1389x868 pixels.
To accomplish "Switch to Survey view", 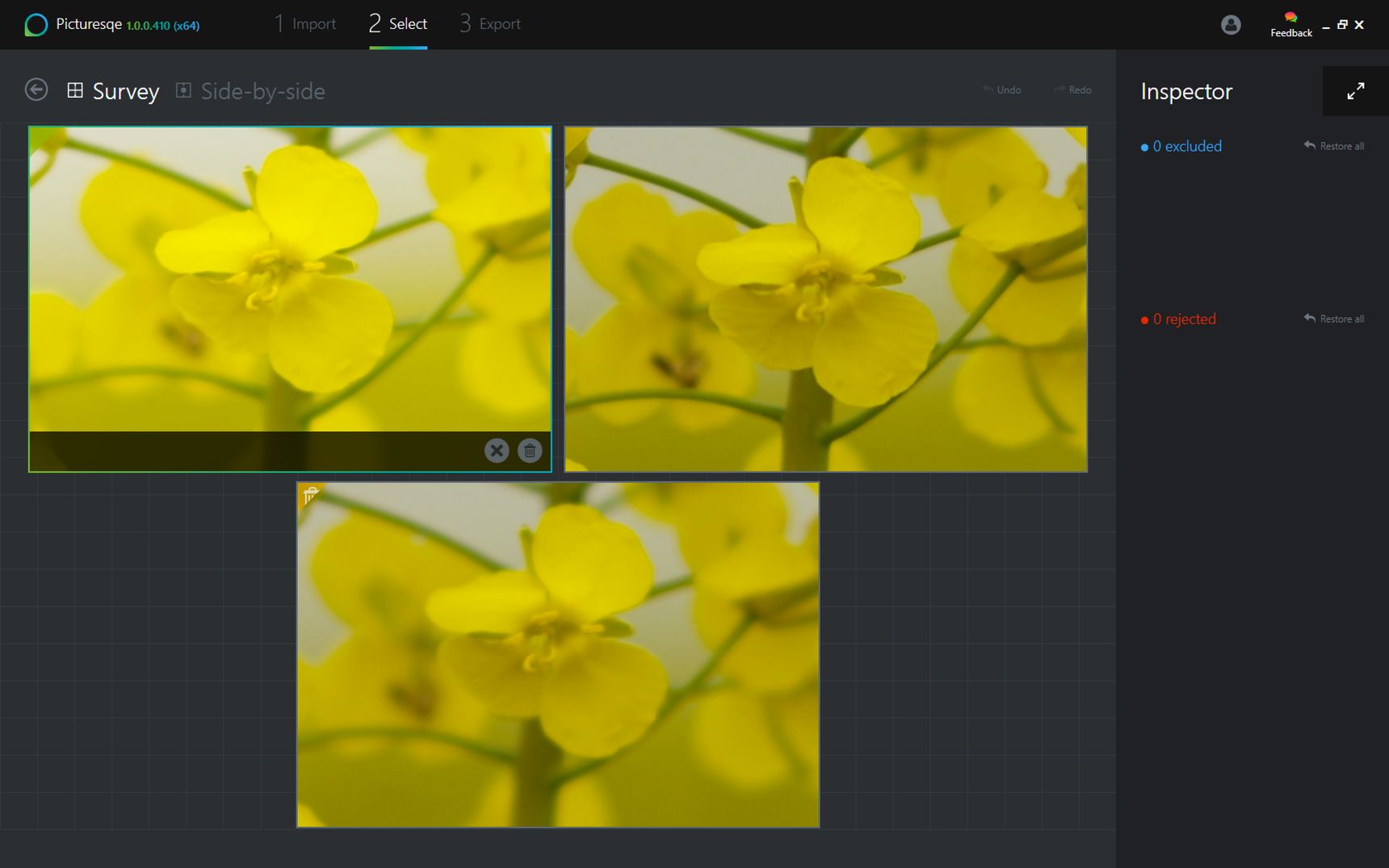I will [x=113, y=91].
